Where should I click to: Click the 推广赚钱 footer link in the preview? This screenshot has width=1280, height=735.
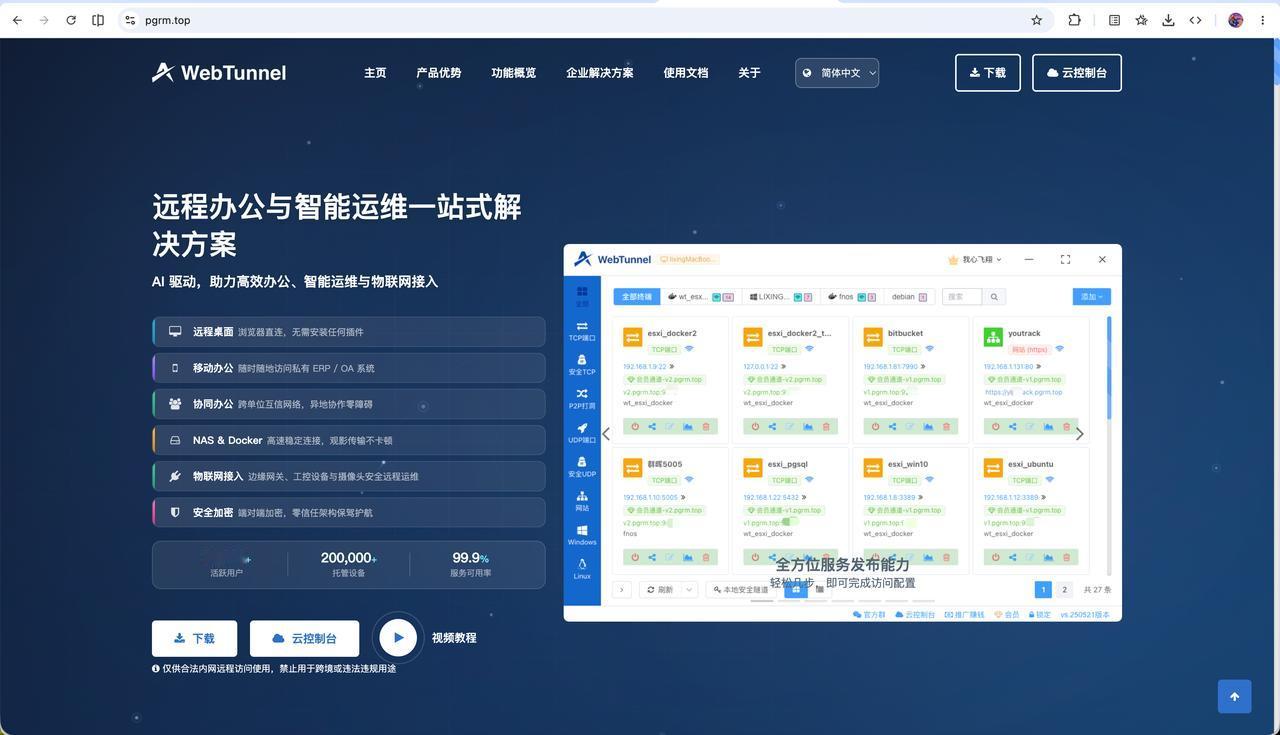pyautogui.click(x=964, y=615)
